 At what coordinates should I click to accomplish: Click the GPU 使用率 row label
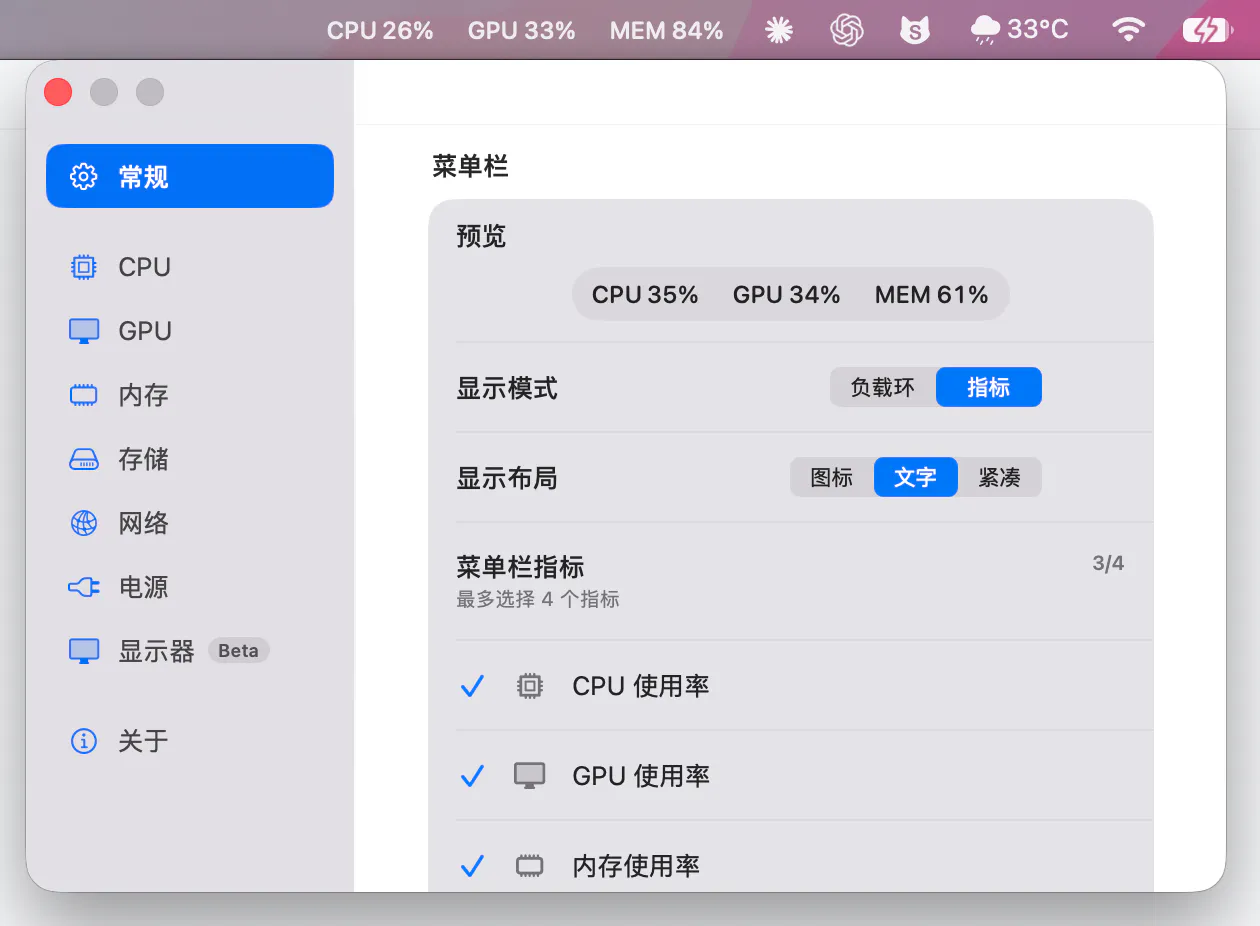click(x=641, y=777)
